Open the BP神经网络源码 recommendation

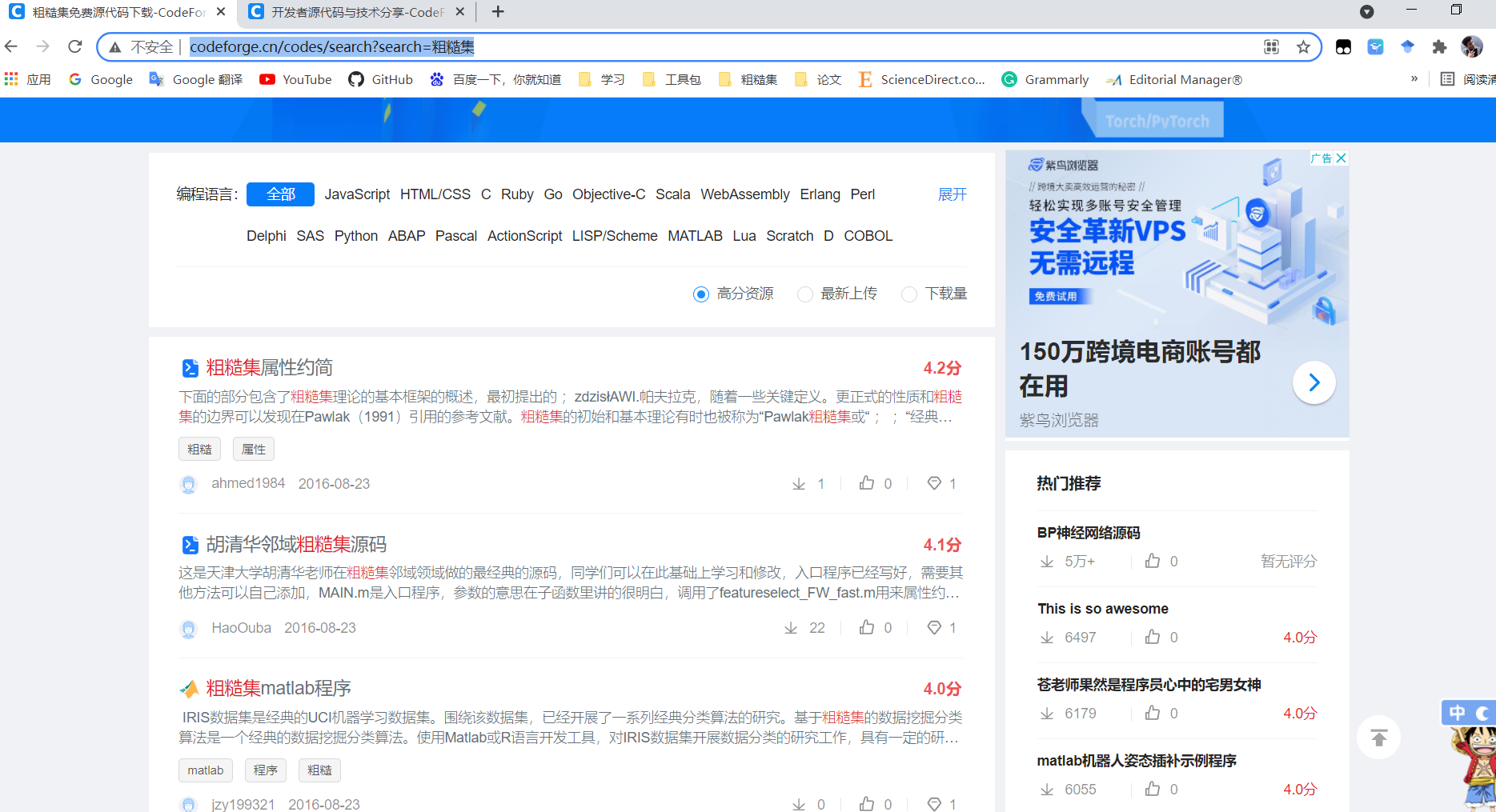coord(1089,532)
